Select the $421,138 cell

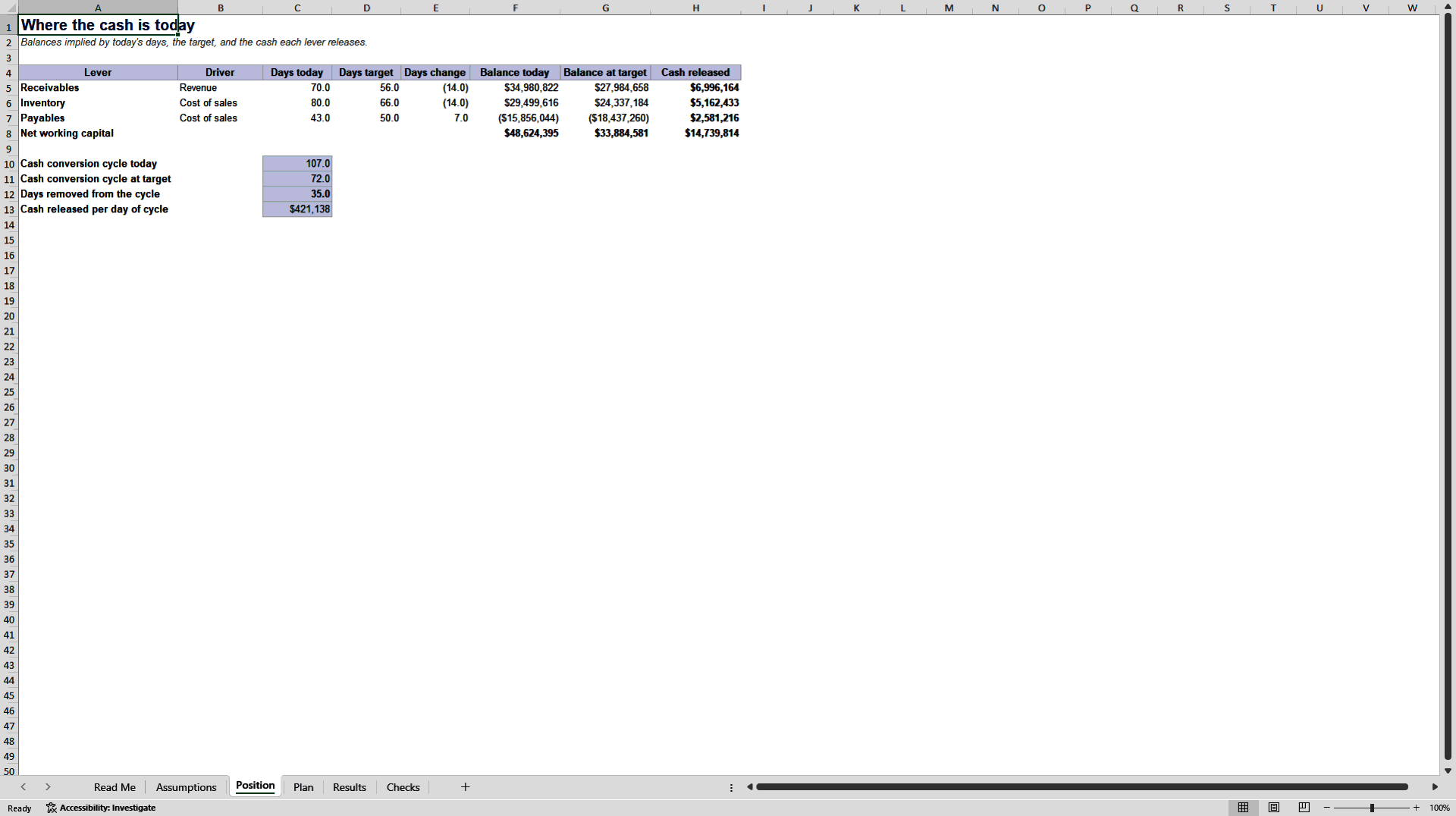point(297,209)
